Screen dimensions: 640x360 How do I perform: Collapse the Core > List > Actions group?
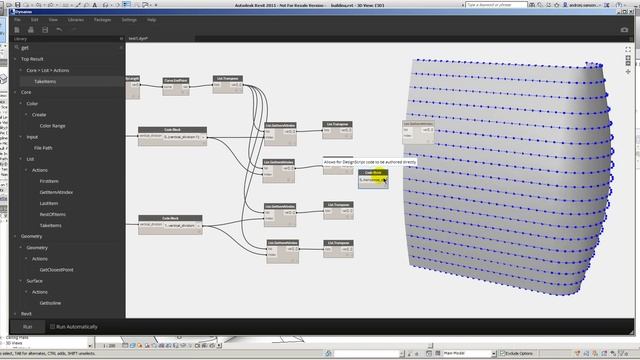point(21,70)
